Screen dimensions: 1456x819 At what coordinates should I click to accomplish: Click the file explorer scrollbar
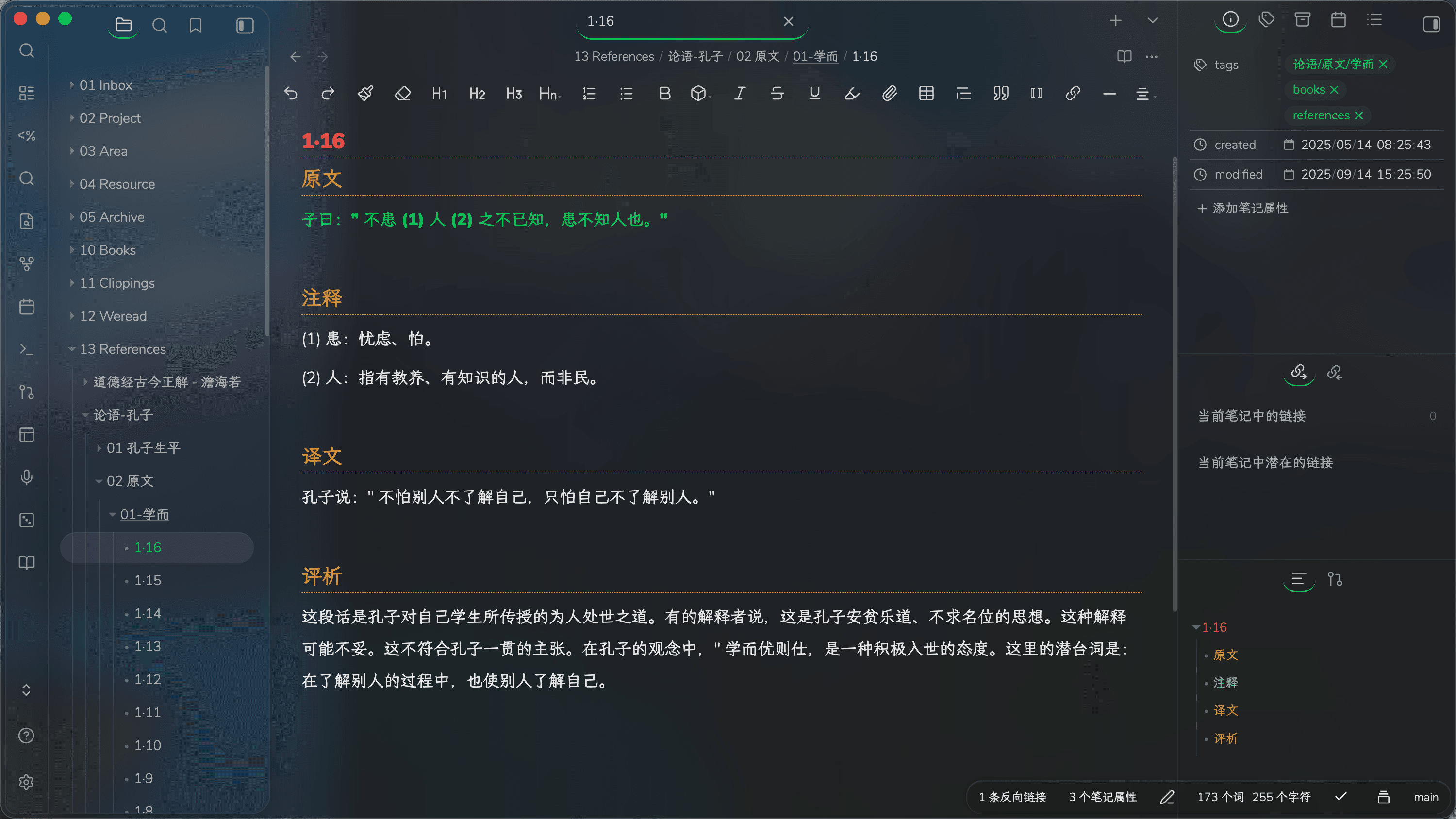(267, 201)
